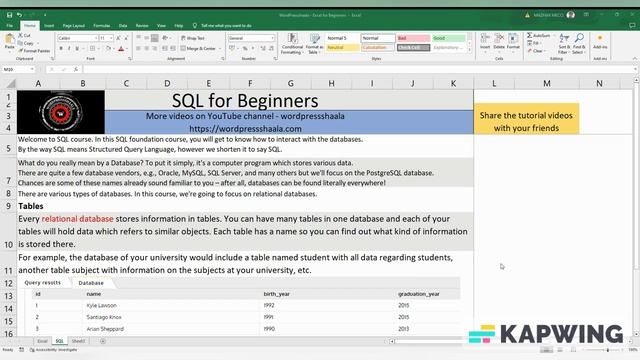Viewport: 640px width, 360px height.
Task: Click the Borders icon in Font group
Action: [x=93, y=49]
